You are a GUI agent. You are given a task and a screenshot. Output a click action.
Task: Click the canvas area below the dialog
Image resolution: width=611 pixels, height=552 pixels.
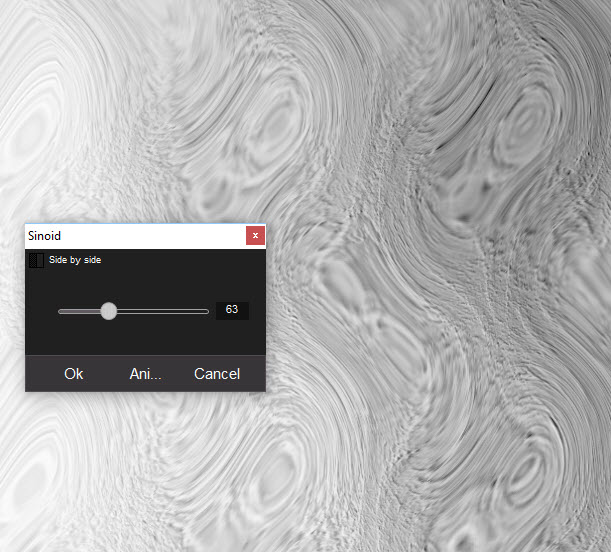140,470
